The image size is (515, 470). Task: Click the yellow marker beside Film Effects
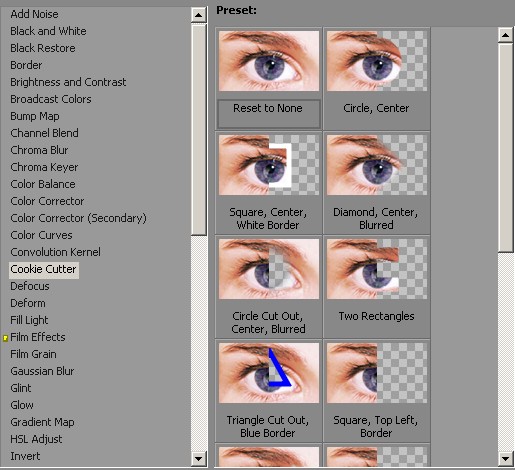pyautogui.click(x=5, y=338)
